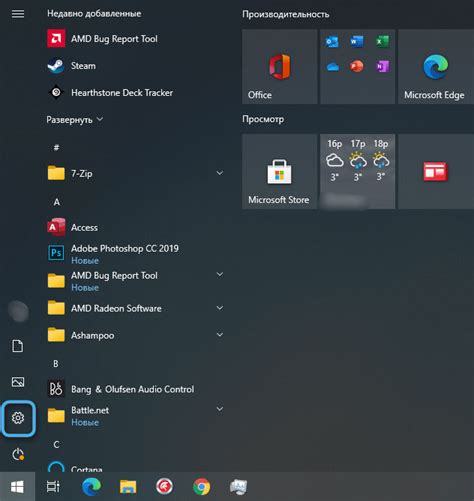This screenshot has height=501, width=474.
Task: Click the Windows Start button
Action: point(17,487)
